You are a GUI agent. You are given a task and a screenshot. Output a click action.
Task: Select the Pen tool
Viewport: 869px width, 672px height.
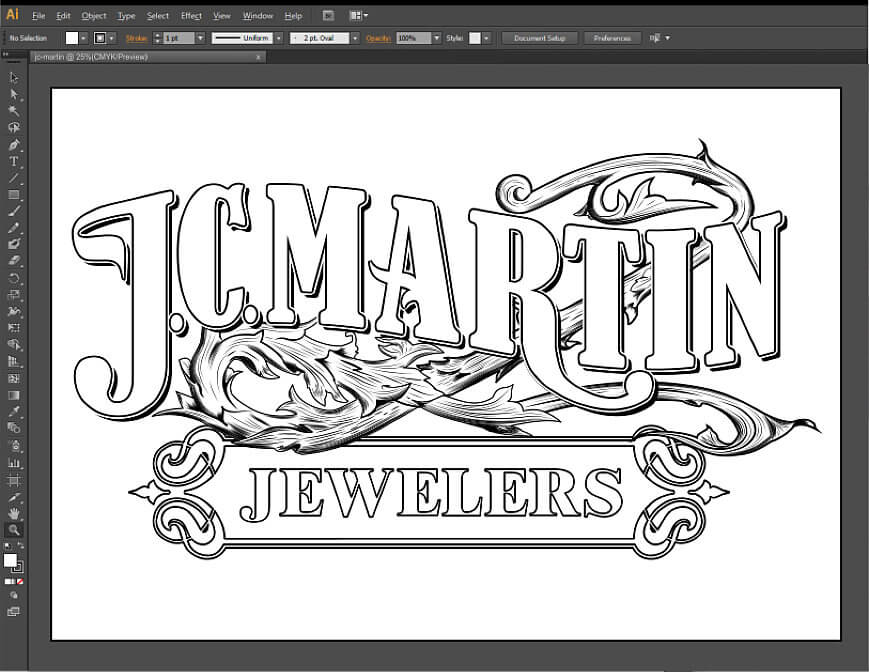pyautogui.click(x=14, y=145)
